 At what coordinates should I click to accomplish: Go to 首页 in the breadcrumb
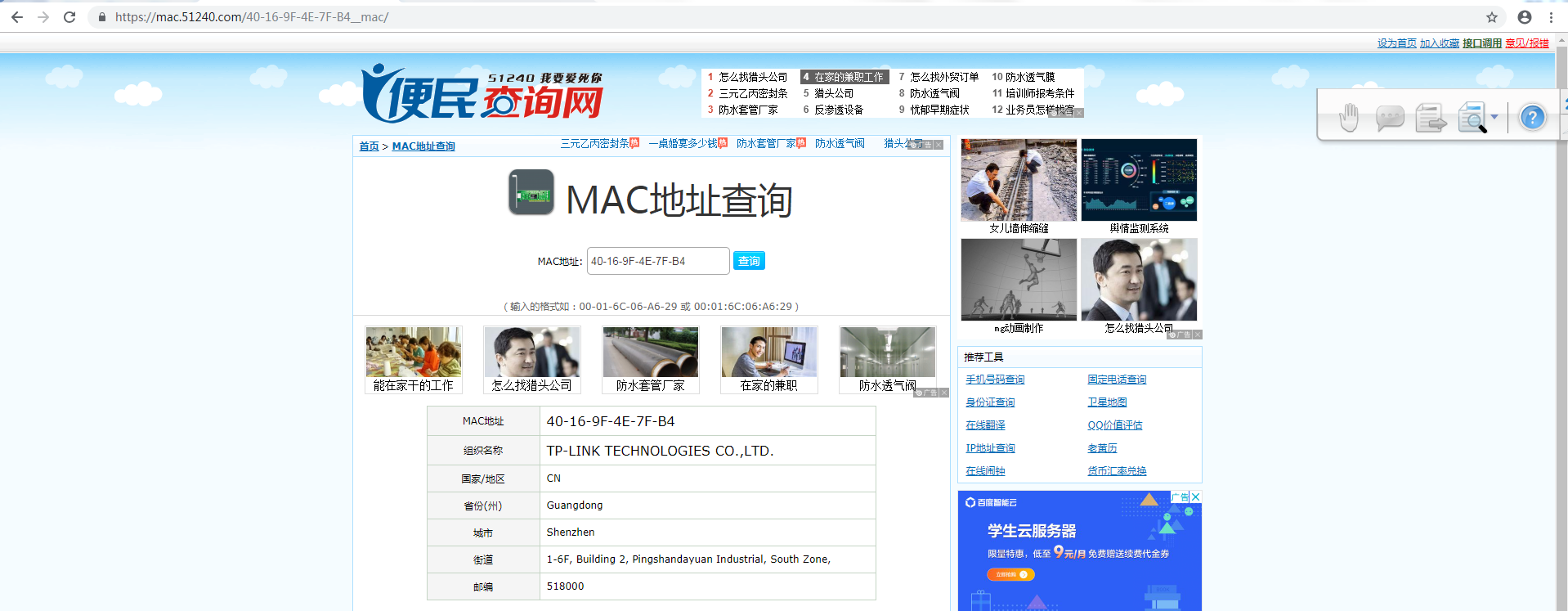369,146
